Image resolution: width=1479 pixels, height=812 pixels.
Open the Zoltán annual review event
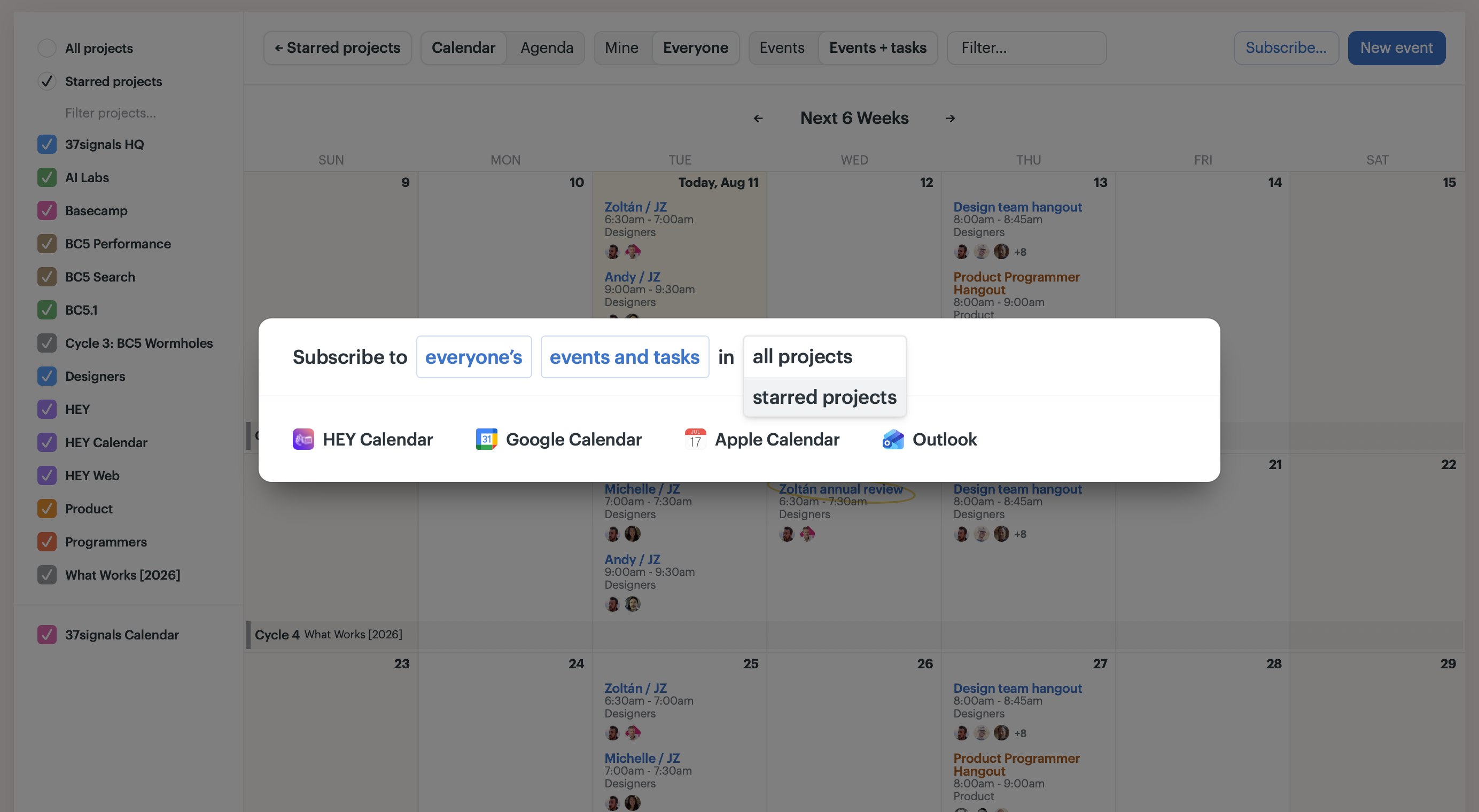click(x=840, y=489)
